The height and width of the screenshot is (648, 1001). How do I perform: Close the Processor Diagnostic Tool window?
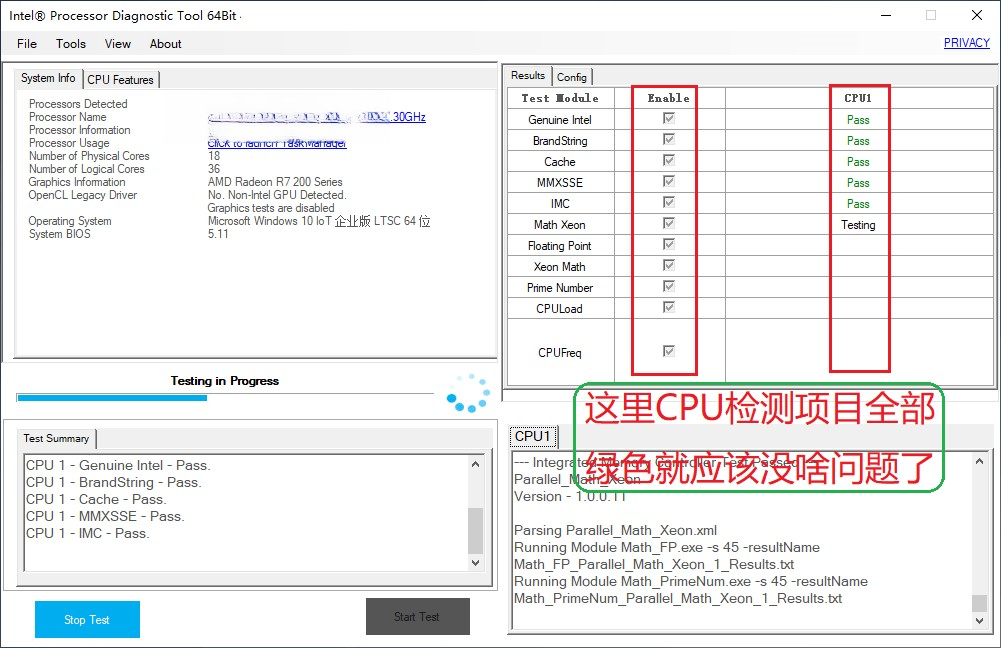point(977,15)
